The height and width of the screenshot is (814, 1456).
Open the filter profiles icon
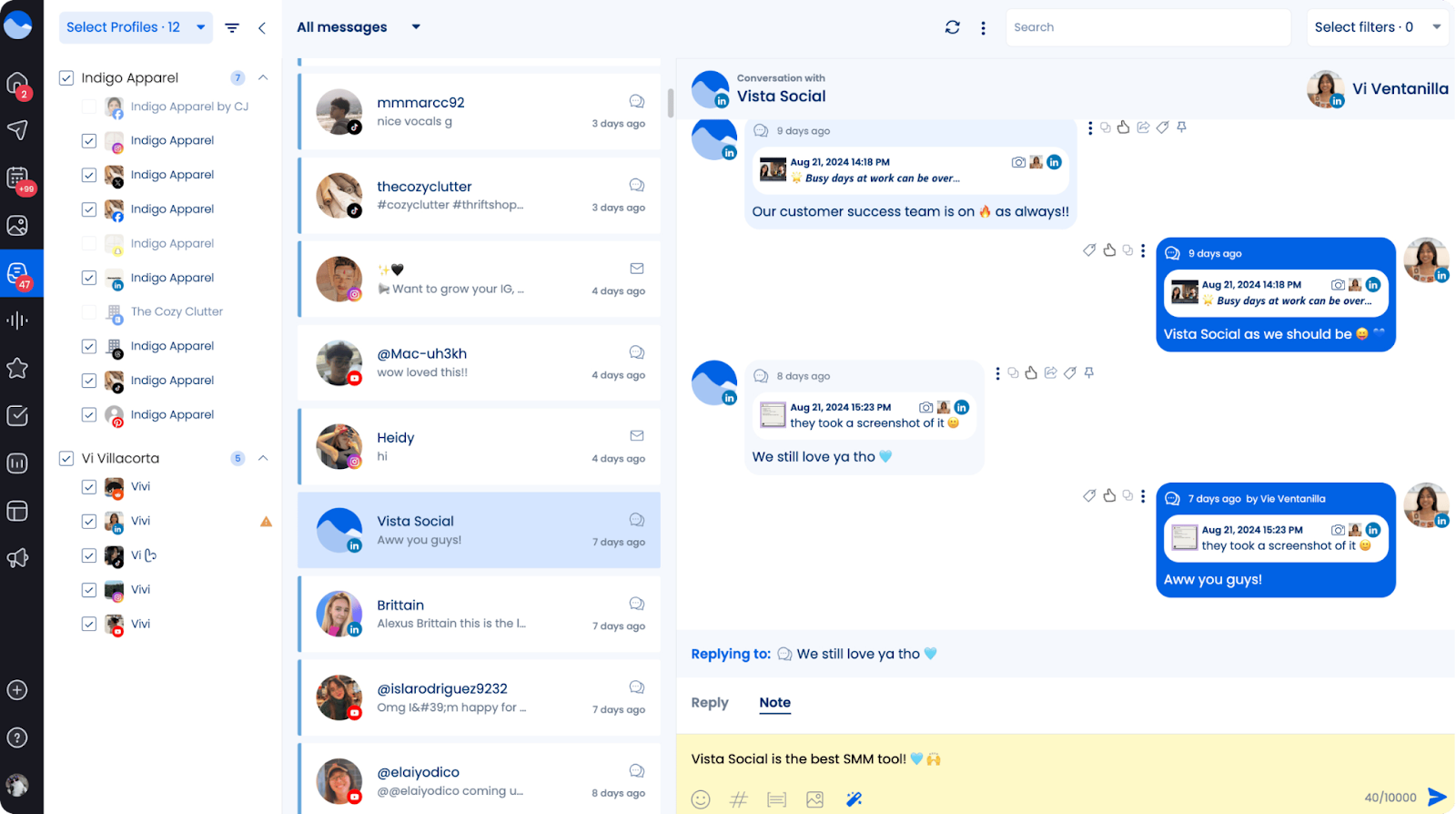(232, 28)
